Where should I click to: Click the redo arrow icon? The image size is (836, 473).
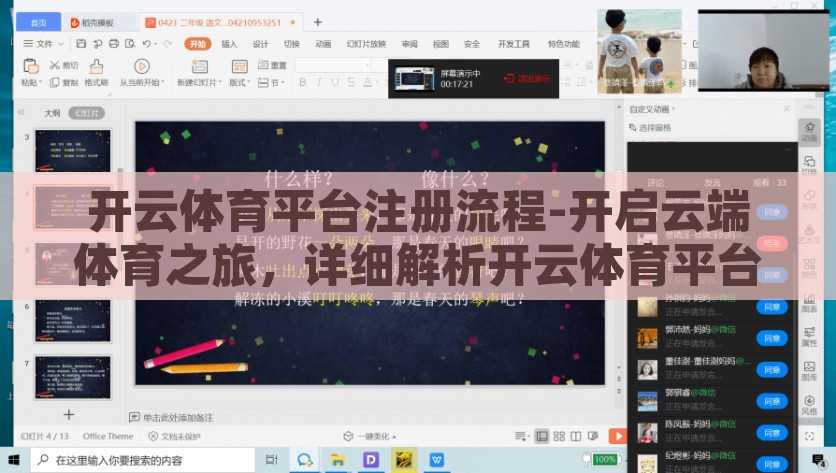point(168,44)
